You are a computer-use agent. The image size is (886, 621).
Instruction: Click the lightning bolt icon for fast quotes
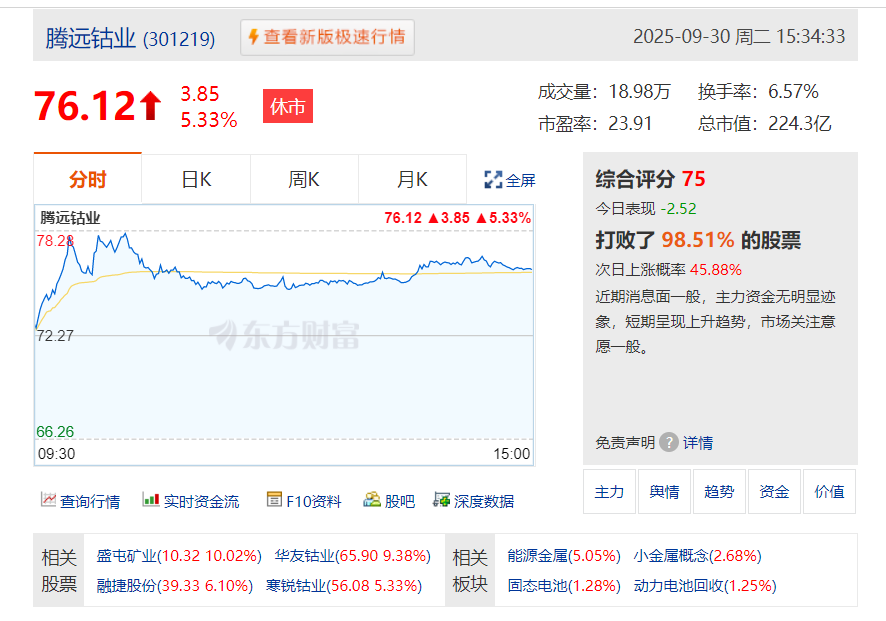pyautogui.click(x=254, y=37)
